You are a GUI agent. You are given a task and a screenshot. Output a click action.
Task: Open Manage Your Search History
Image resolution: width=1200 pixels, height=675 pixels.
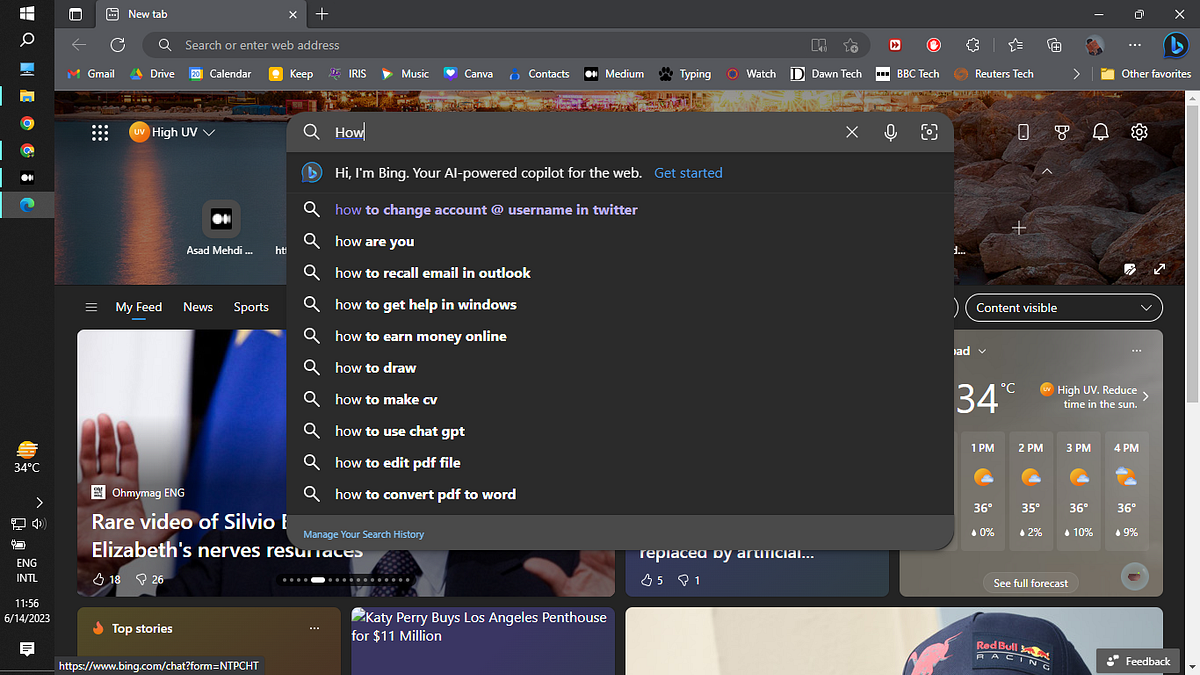pos(363,534)
